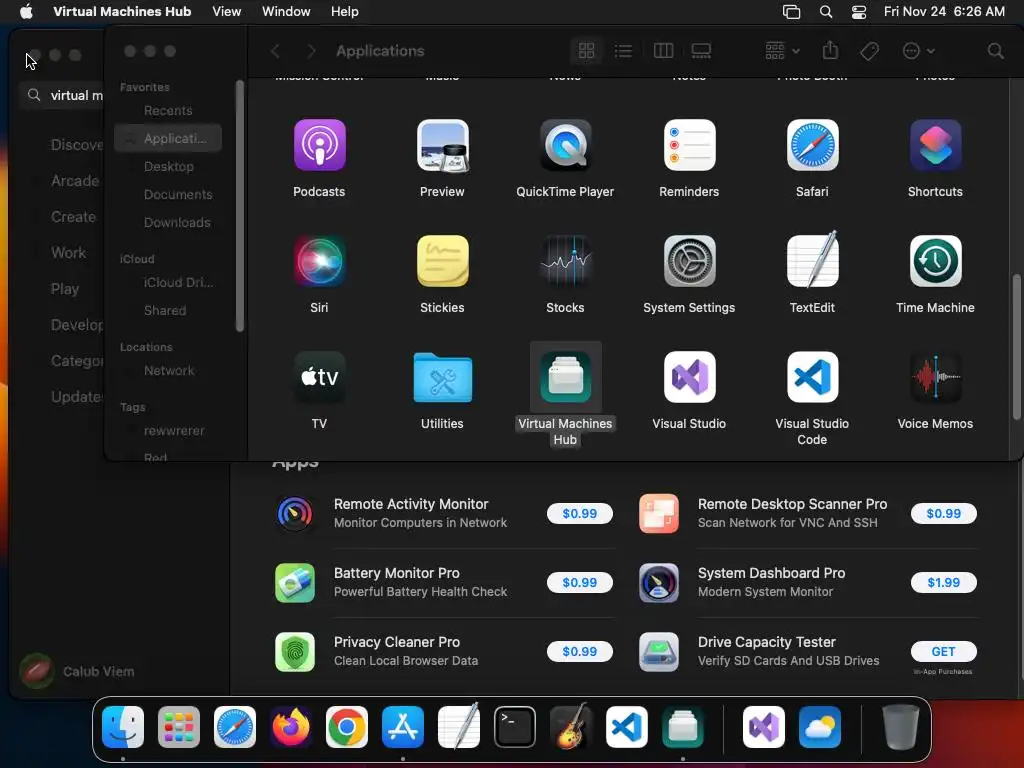Open the Window menu
The height and width of the screenshot is (768, 1024).
click(x=286, y=12)
